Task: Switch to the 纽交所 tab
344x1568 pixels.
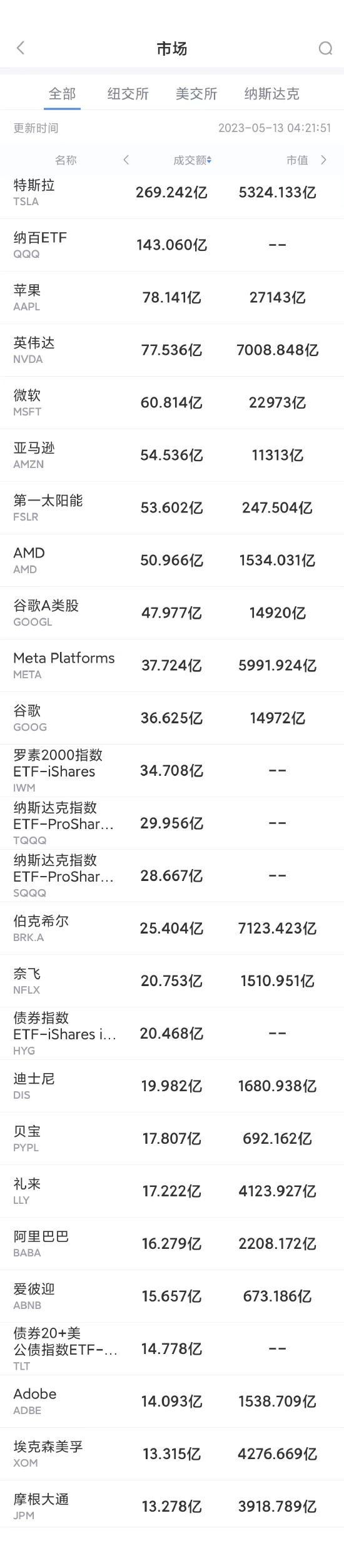Action: click(x=128, y=94)
